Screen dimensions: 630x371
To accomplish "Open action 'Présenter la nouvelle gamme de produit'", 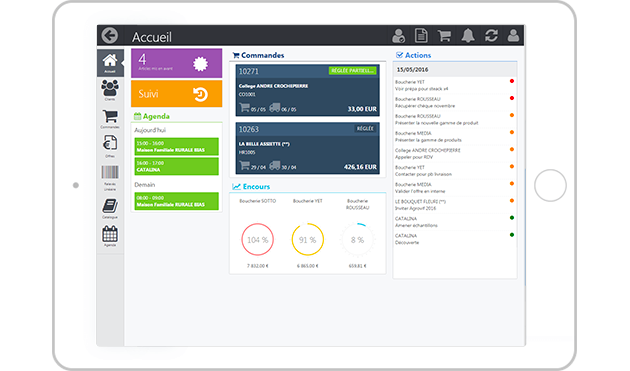I will pyautogui.click(x=455, y=119).
